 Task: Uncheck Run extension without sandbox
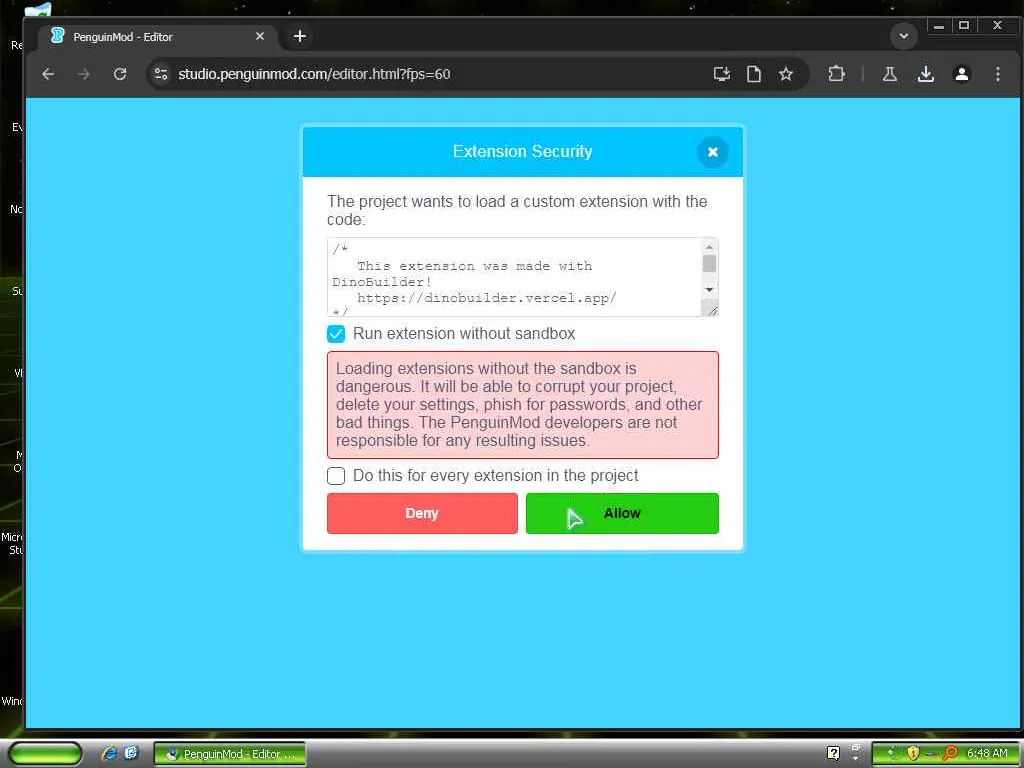[x=336, y=334]
